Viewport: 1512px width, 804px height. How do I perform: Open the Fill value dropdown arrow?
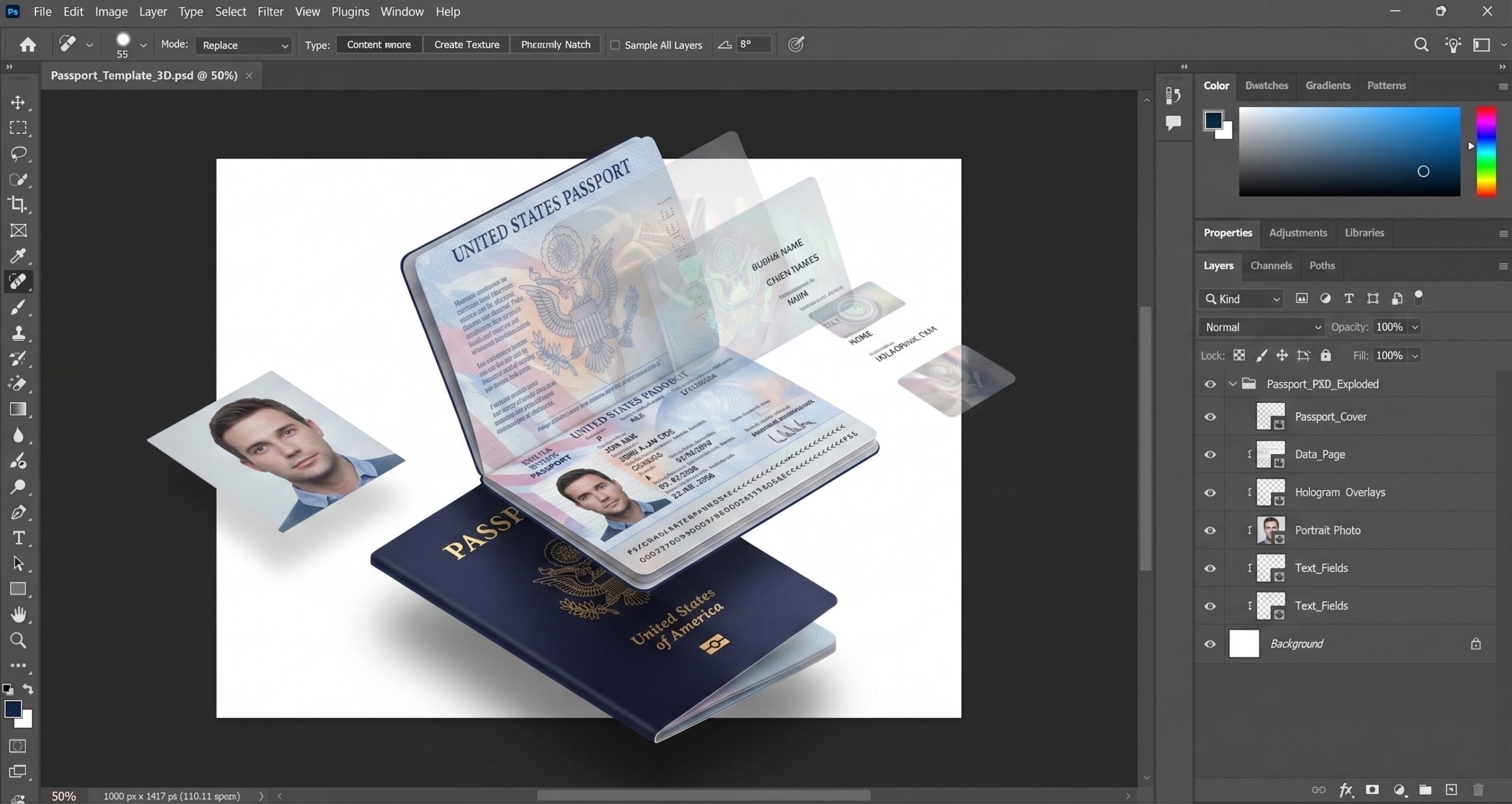tap(1415, 356)
